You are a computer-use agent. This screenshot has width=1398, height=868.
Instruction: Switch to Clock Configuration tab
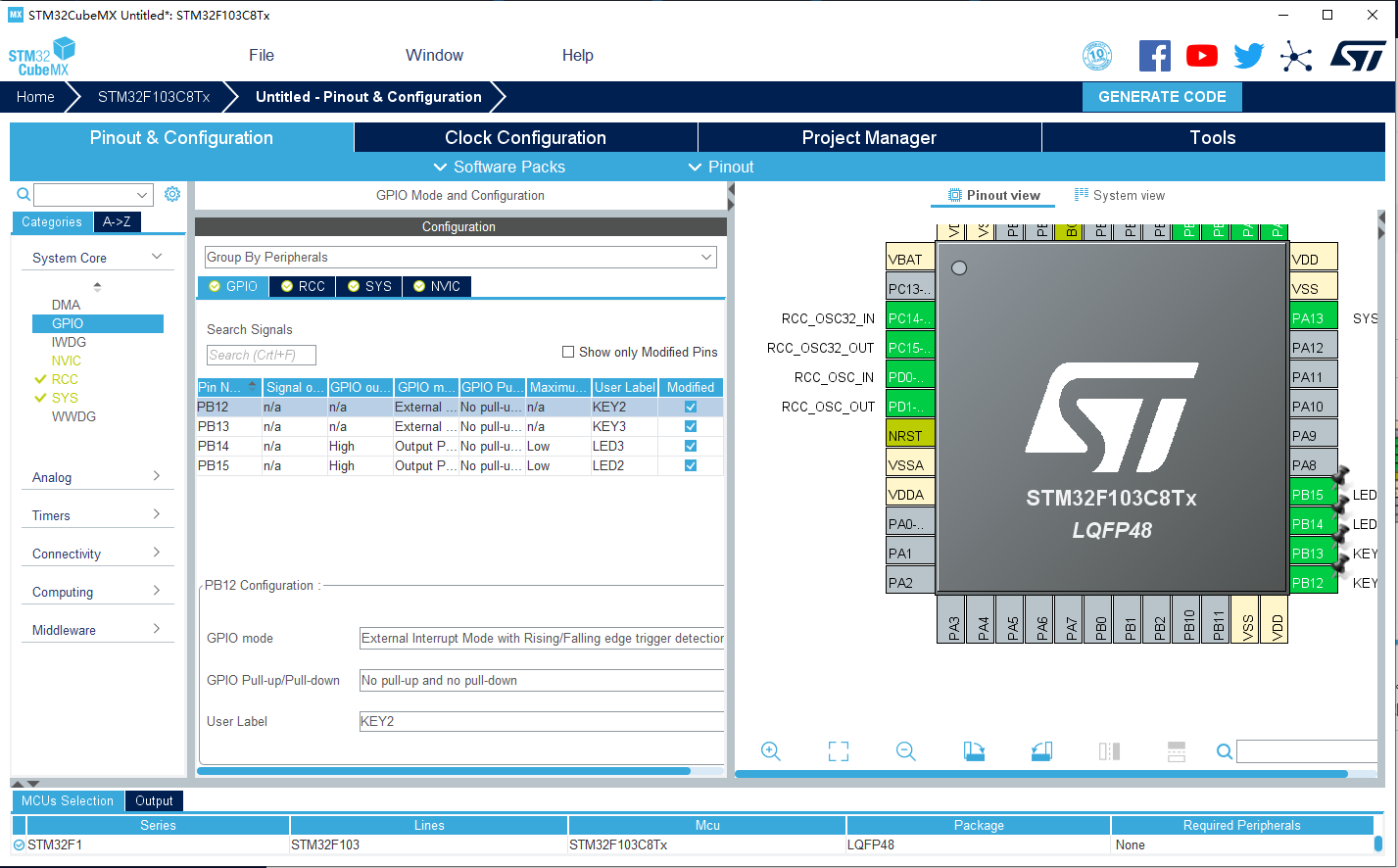point(526,137)
